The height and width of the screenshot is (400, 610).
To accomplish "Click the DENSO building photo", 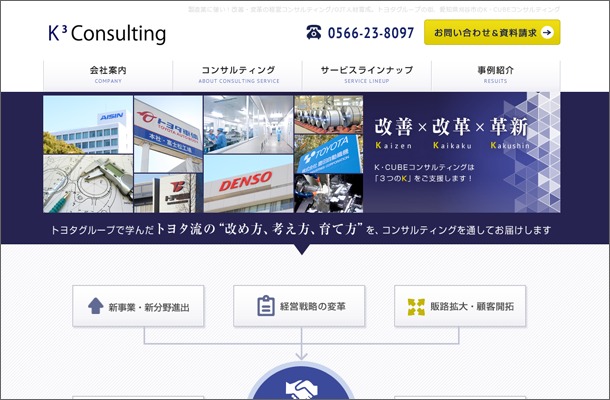I will pos(249,184).
